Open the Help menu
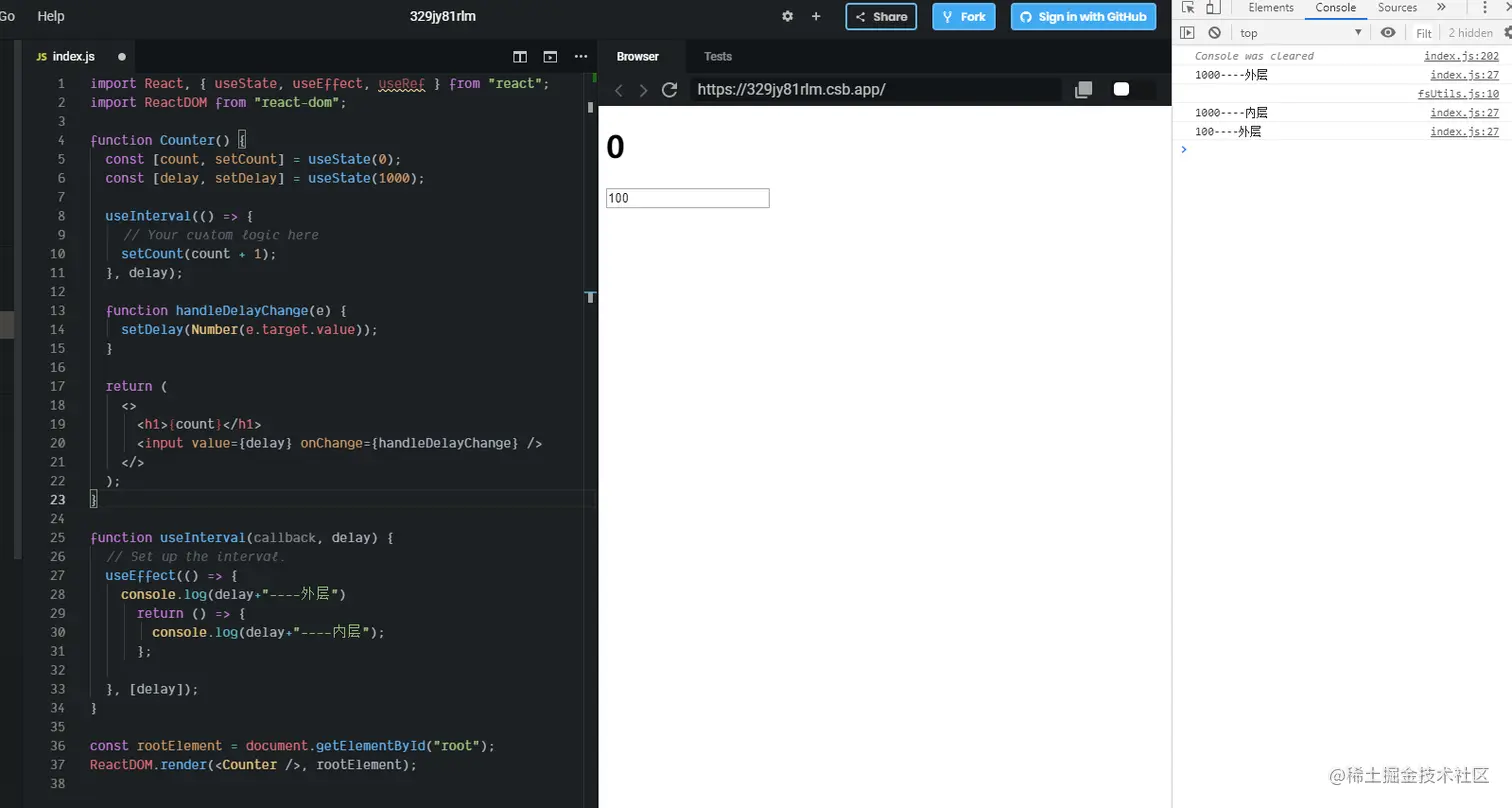This screenshot has height=808, width=1512. (x=50, y=16)
